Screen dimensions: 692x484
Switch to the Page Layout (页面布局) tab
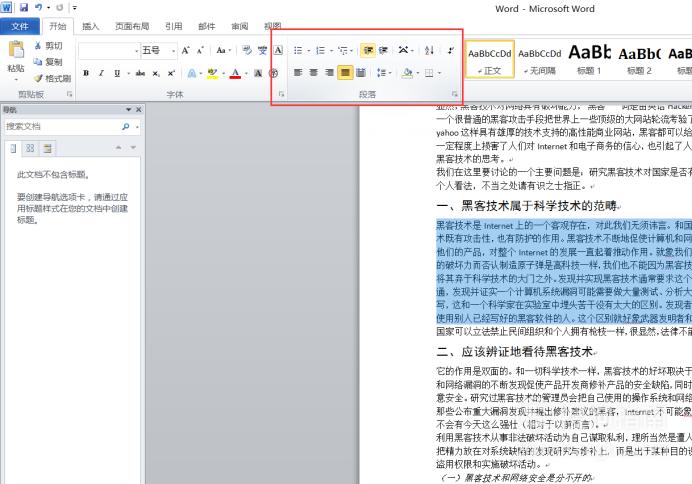coord(132,26)
